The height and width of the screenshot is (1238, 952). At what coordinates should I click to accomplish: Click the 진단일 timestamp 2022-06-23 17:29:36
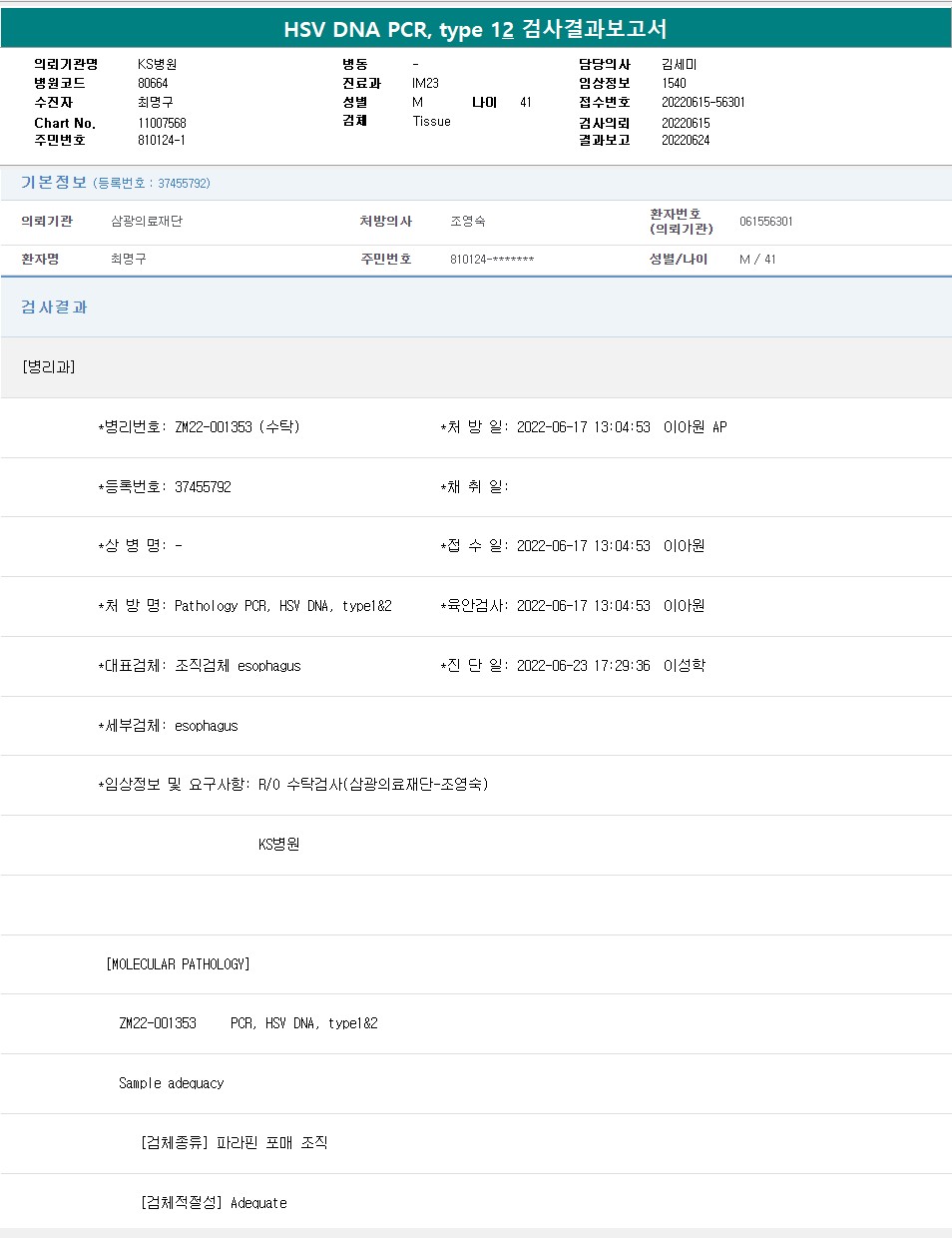point(583,666)
